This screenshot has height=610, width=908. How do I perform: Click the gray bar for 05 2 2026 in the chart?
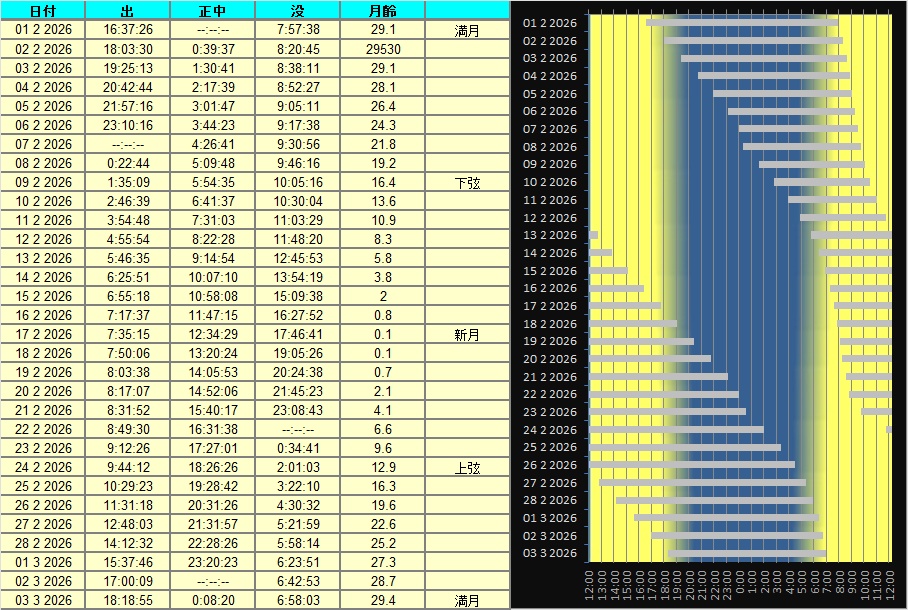click(782, 93)
